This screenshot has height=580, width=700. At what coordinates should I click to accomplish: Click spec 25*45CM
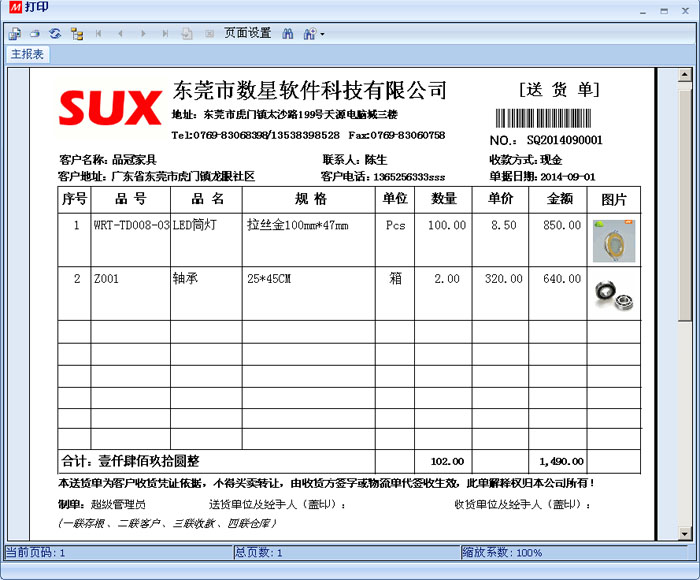(x=269, y=279)
